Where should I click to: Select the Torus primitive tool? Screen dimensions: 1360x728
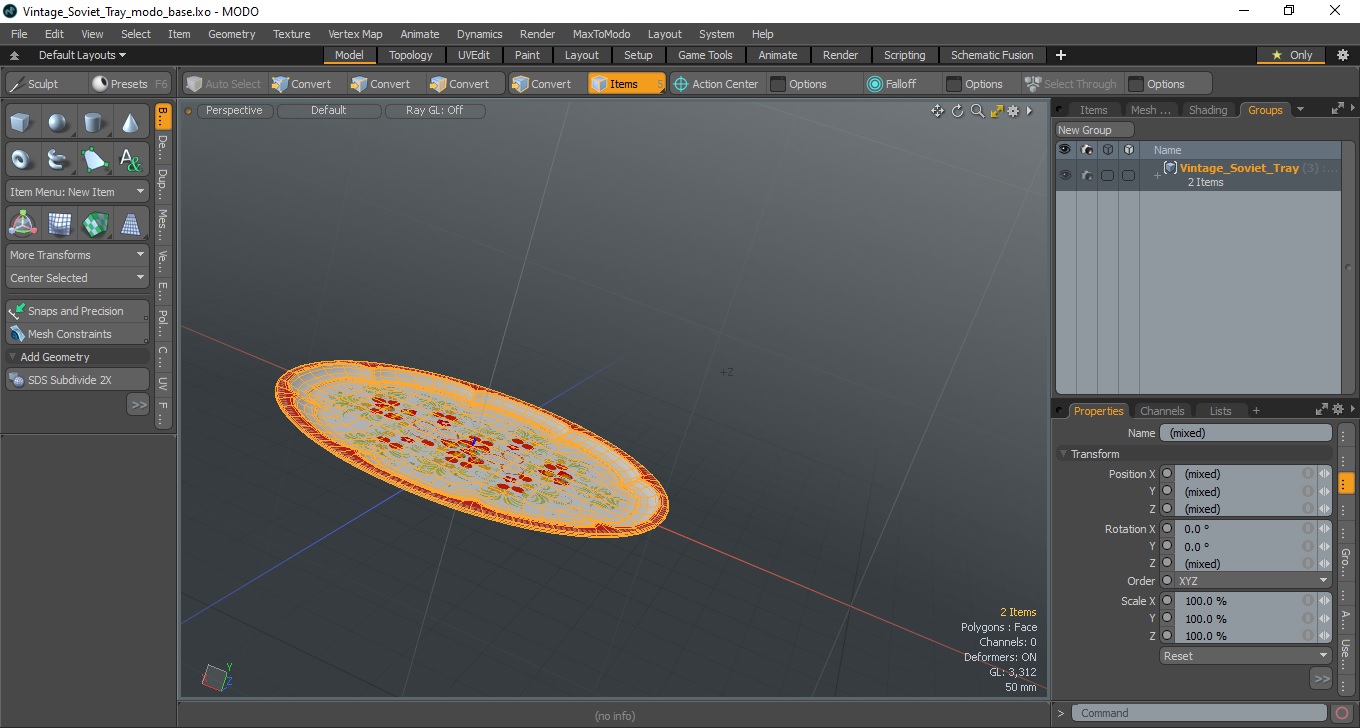23,159
